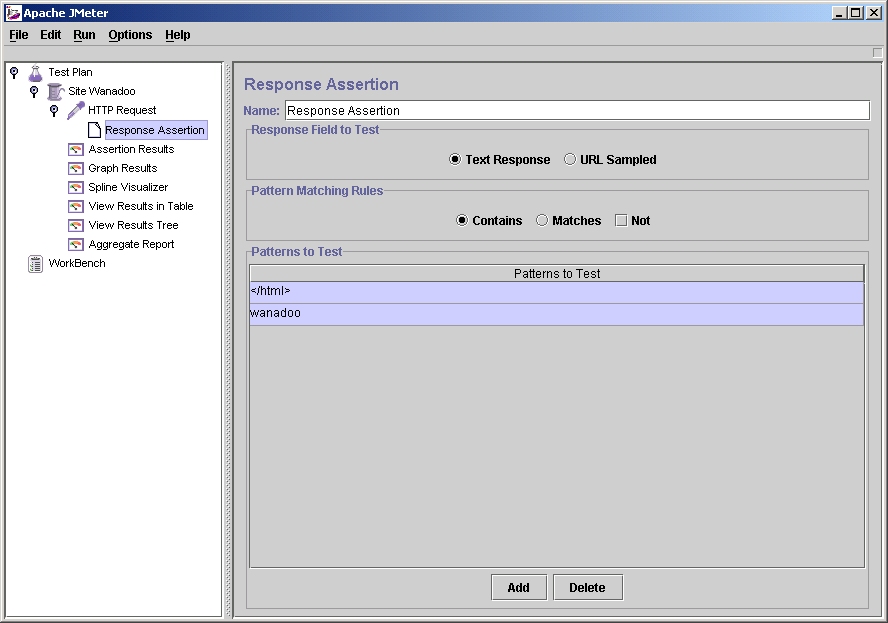
Task: Collapse the HTTP Request tree node
Action: click(x=54, y=110)
